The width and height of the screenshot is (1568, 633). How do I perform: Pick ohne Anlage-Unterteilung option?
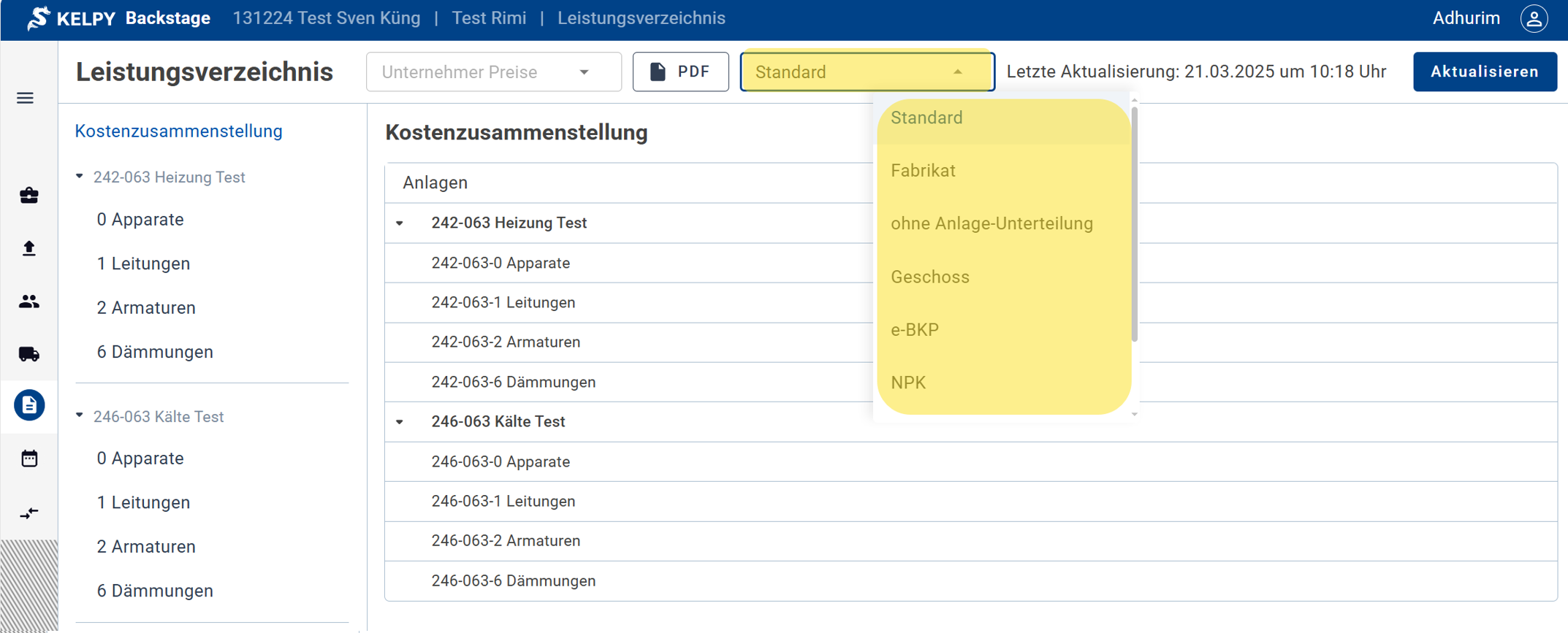click(992, 223)
